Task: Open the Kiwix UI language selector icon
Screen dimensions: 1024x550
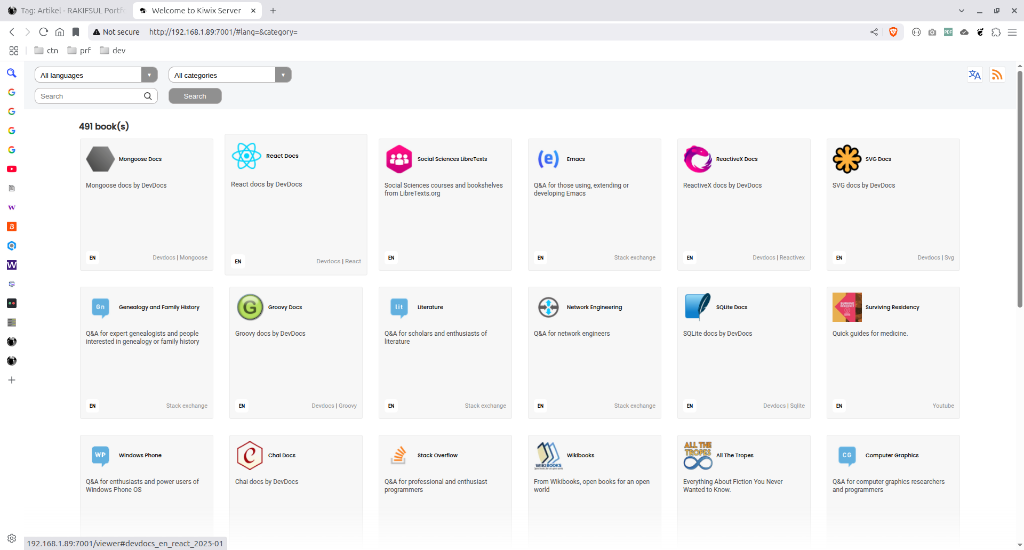Action: coord(974,75)
